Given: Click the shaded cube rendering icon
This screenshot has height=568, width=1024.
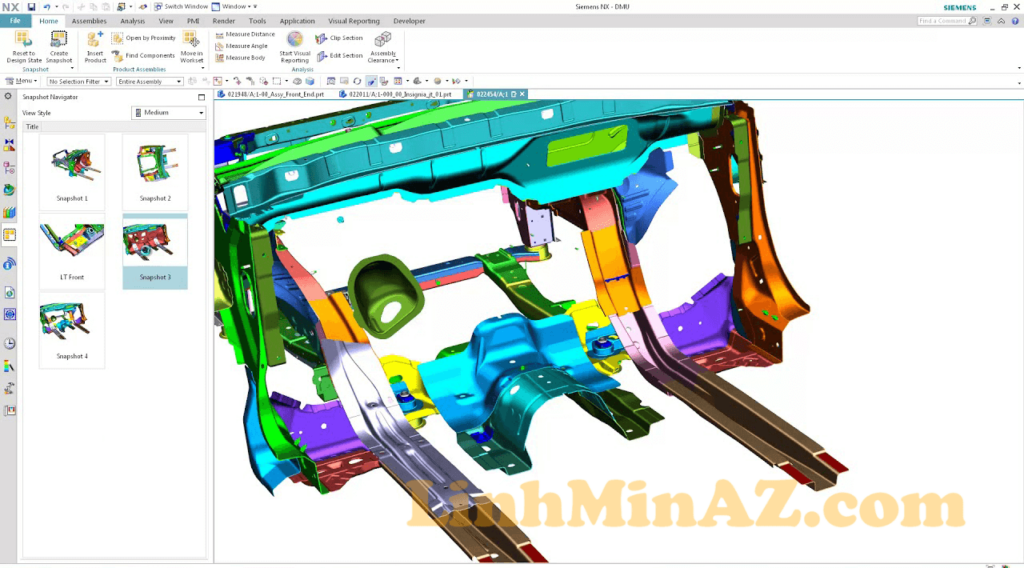Looking at the screenshot, I should tap(310, 81).
